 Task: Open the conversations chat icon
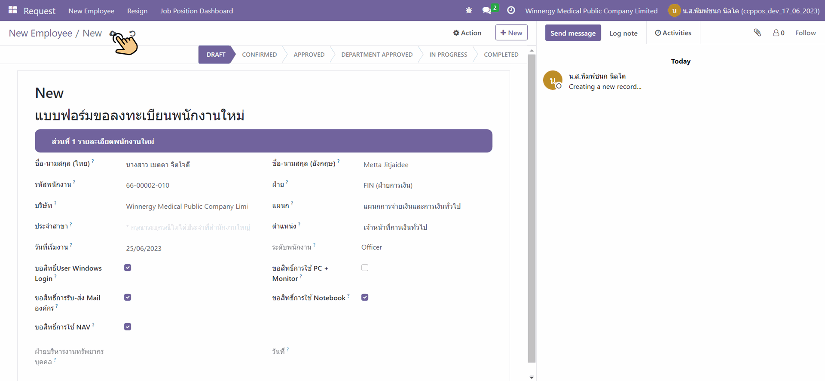pyautogui.click(x=487, y=11)
